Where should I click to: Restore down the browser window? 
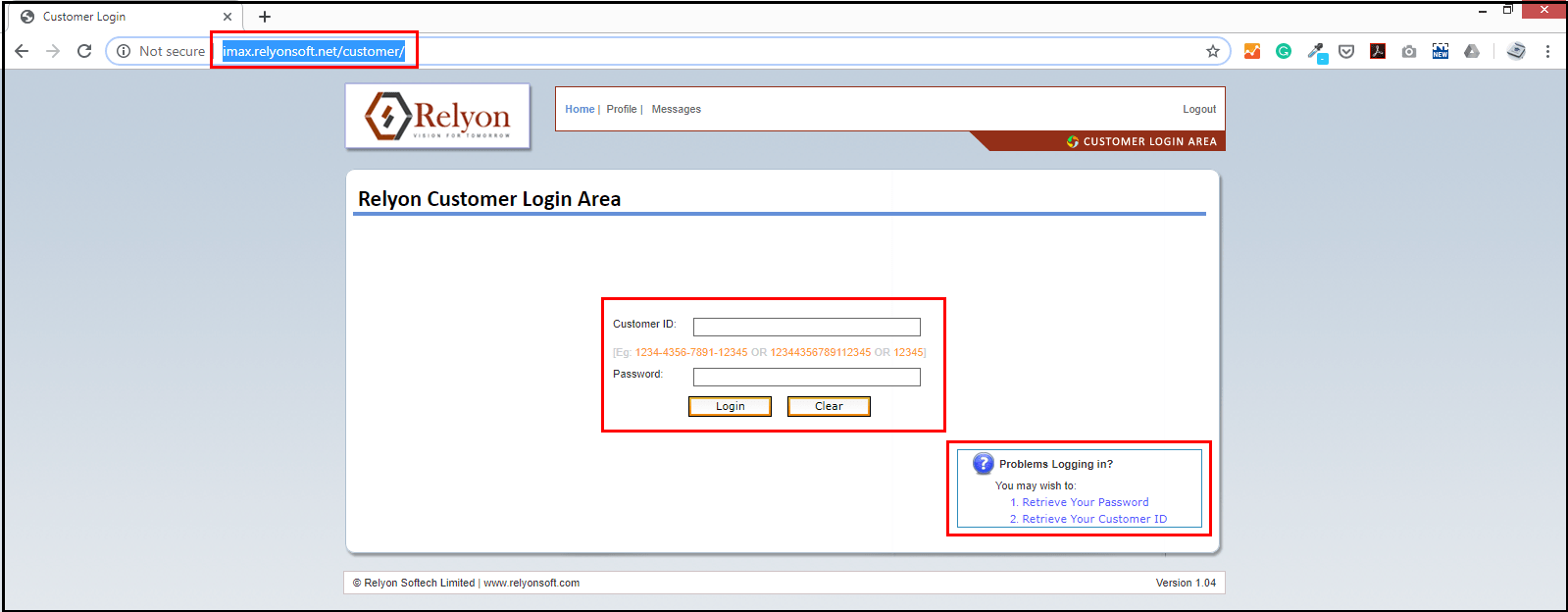[x=1508, y=10]
